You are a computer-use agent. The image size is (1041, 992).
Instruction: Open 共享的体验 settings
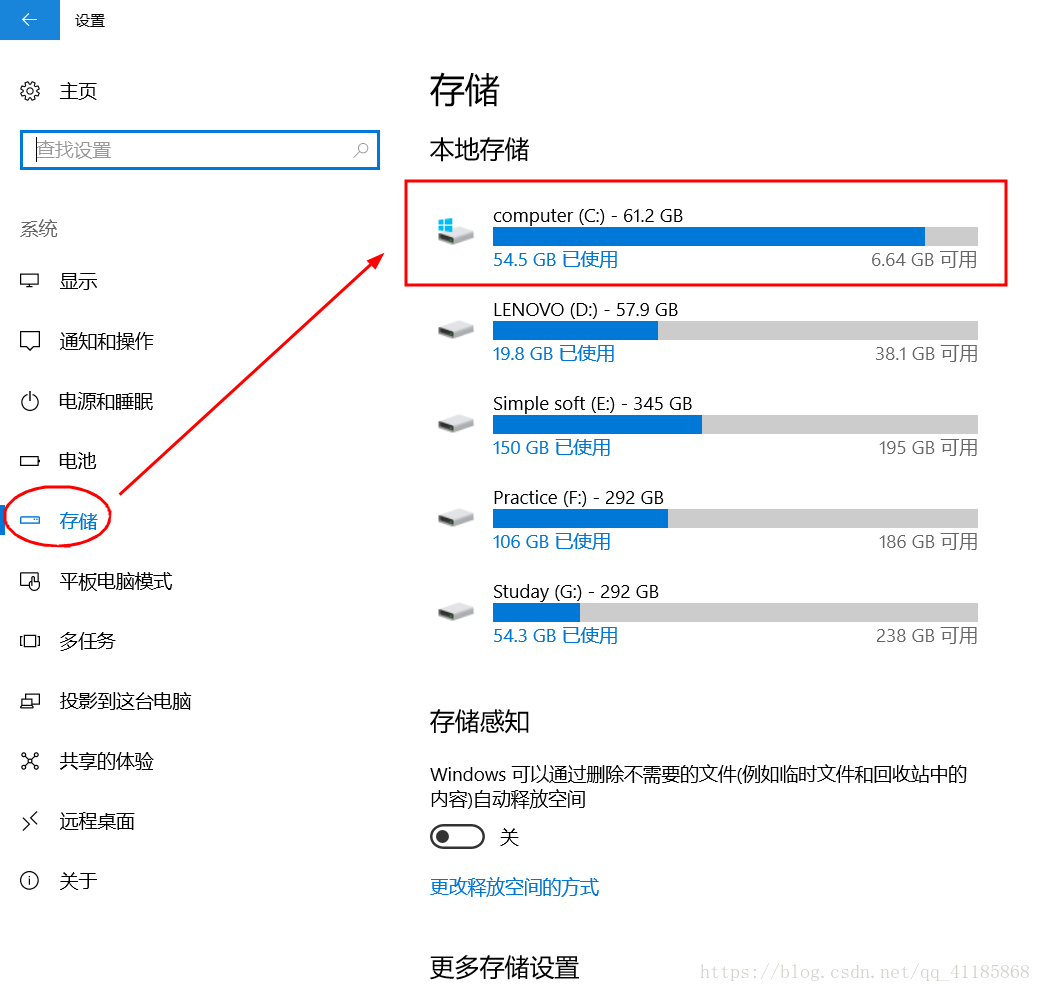[106, 761]
